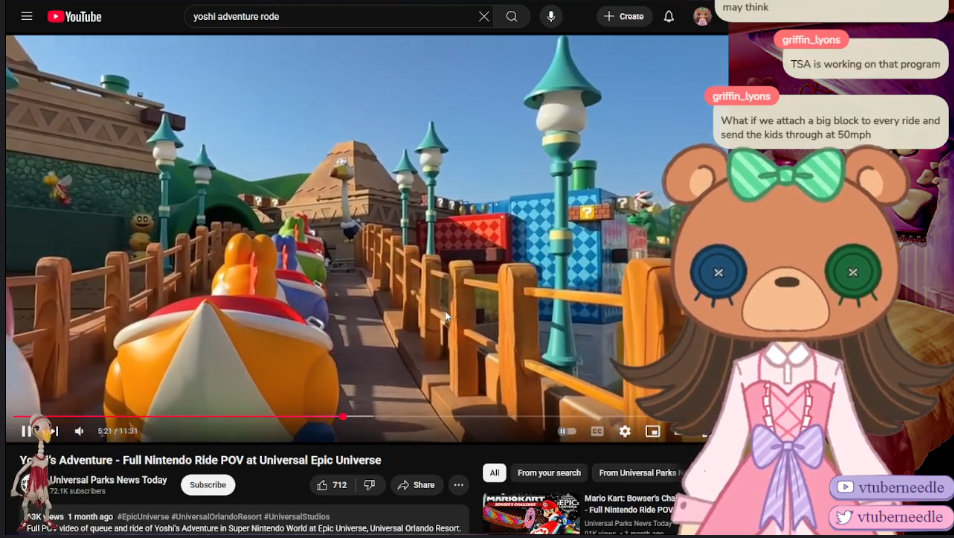Expand the more actions three-dot menu
The width and height of the screenshot is (954, 538).
[458, 485]
